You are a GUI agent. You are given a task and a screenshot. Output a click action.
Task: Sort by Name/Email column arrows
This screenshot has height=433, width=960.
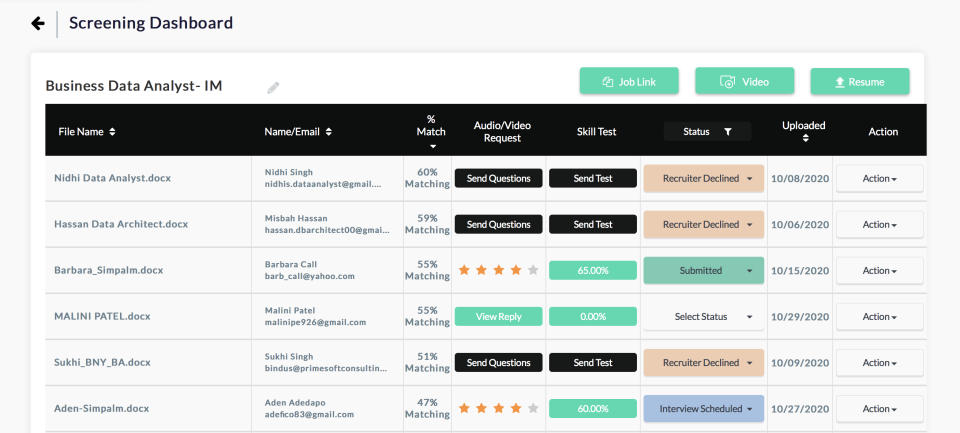click(x=328, y=132)
